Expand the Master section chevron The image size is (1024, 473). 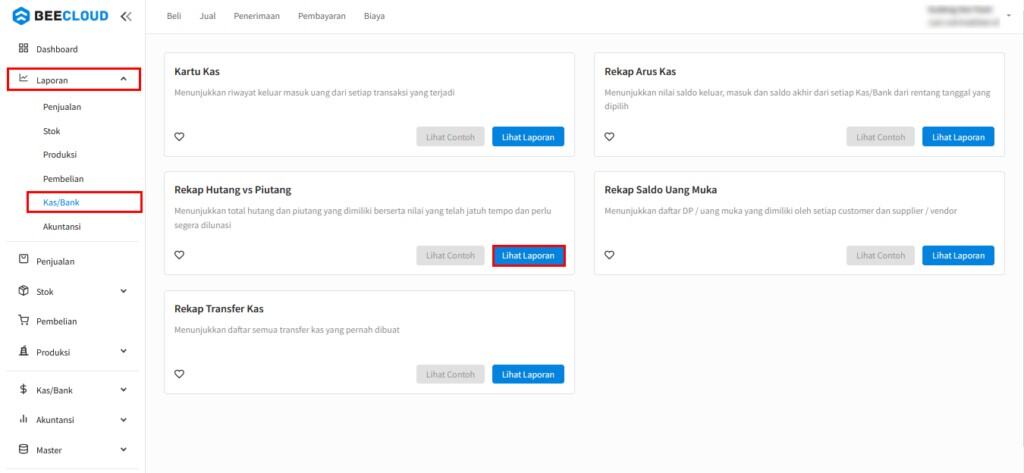[x=124, y=450]
